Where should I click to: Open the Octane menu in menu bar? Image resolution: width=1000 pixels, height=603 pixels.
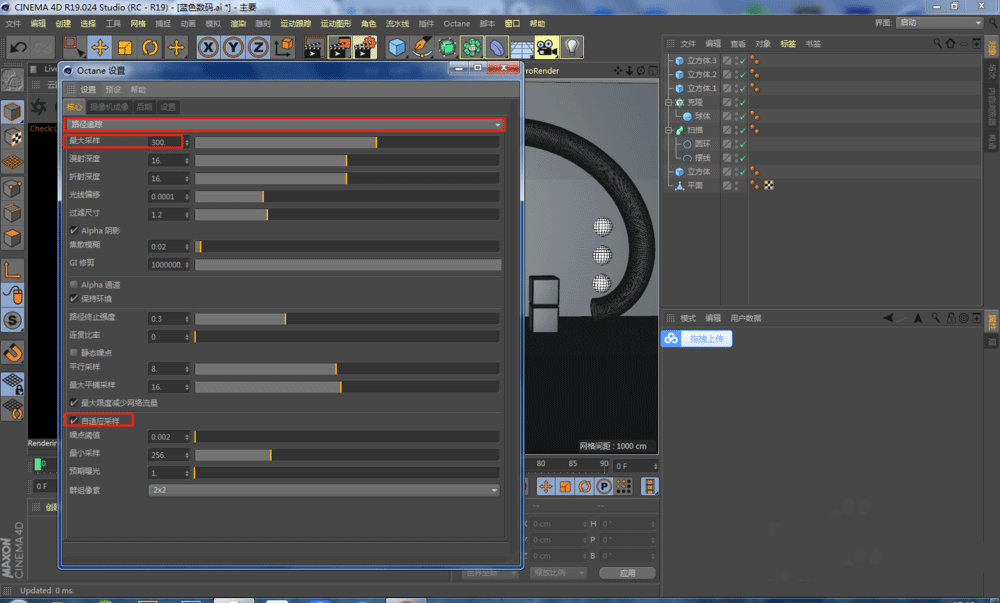(x=456, y=22)
